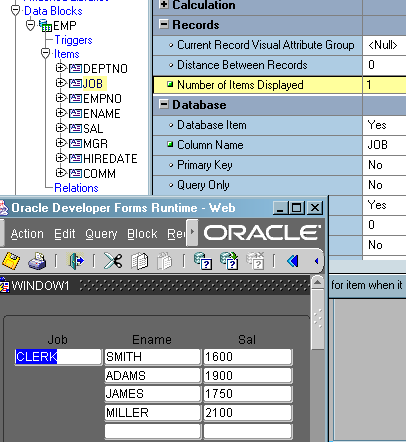Click the Paste icon in Forms toolbar

165,261
